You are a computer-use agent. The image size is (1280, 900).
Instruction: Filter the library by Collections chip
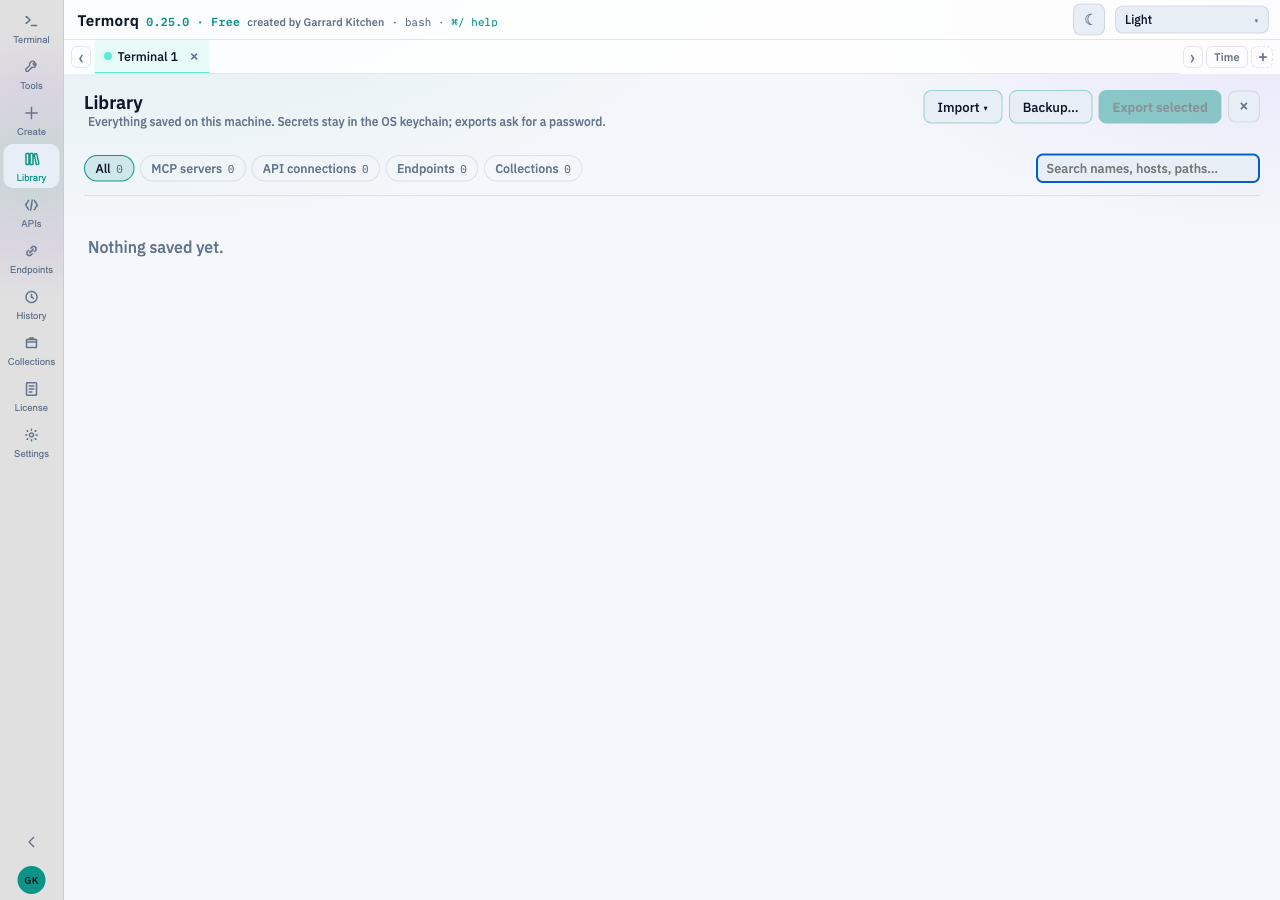(x=533, y=169)
